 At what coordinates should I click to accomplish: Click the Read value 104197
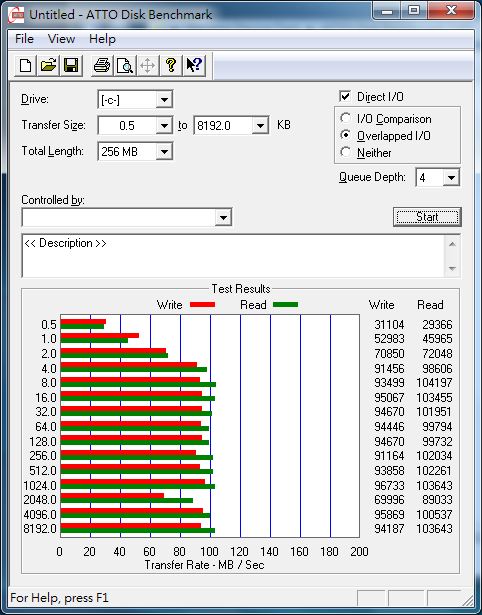point(434,382)
